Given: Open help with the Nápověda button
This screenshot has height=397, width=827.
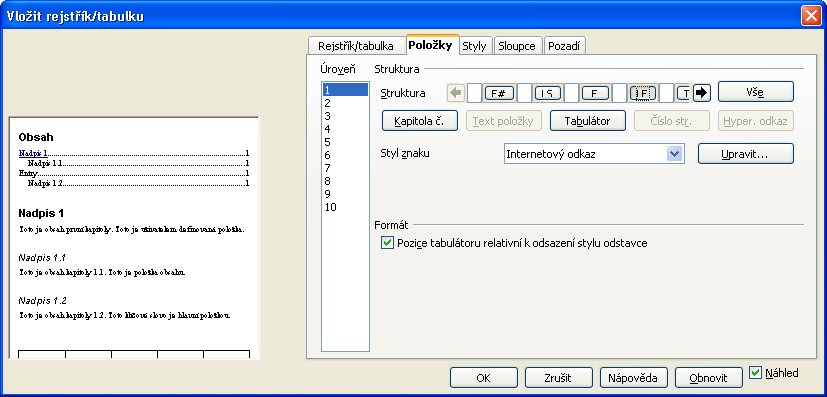Looking at the screenshot, I should 633,377.
